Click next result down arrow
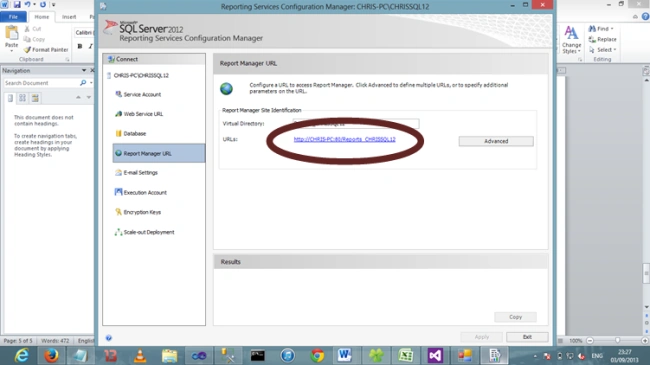The height and width of the screenshot is (365, 650). click(88, 97)
